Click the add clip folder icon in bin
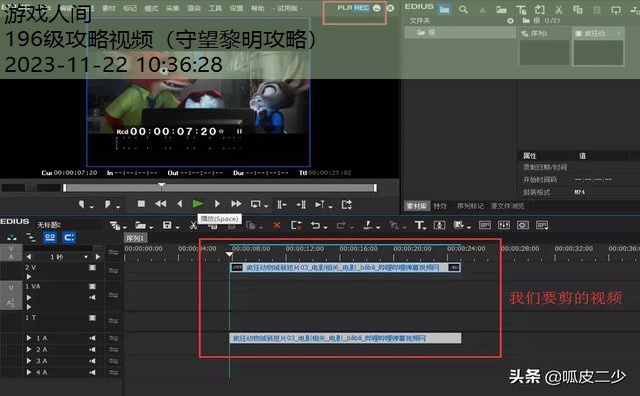Viewport: 640px width, 396px height. 502,9
